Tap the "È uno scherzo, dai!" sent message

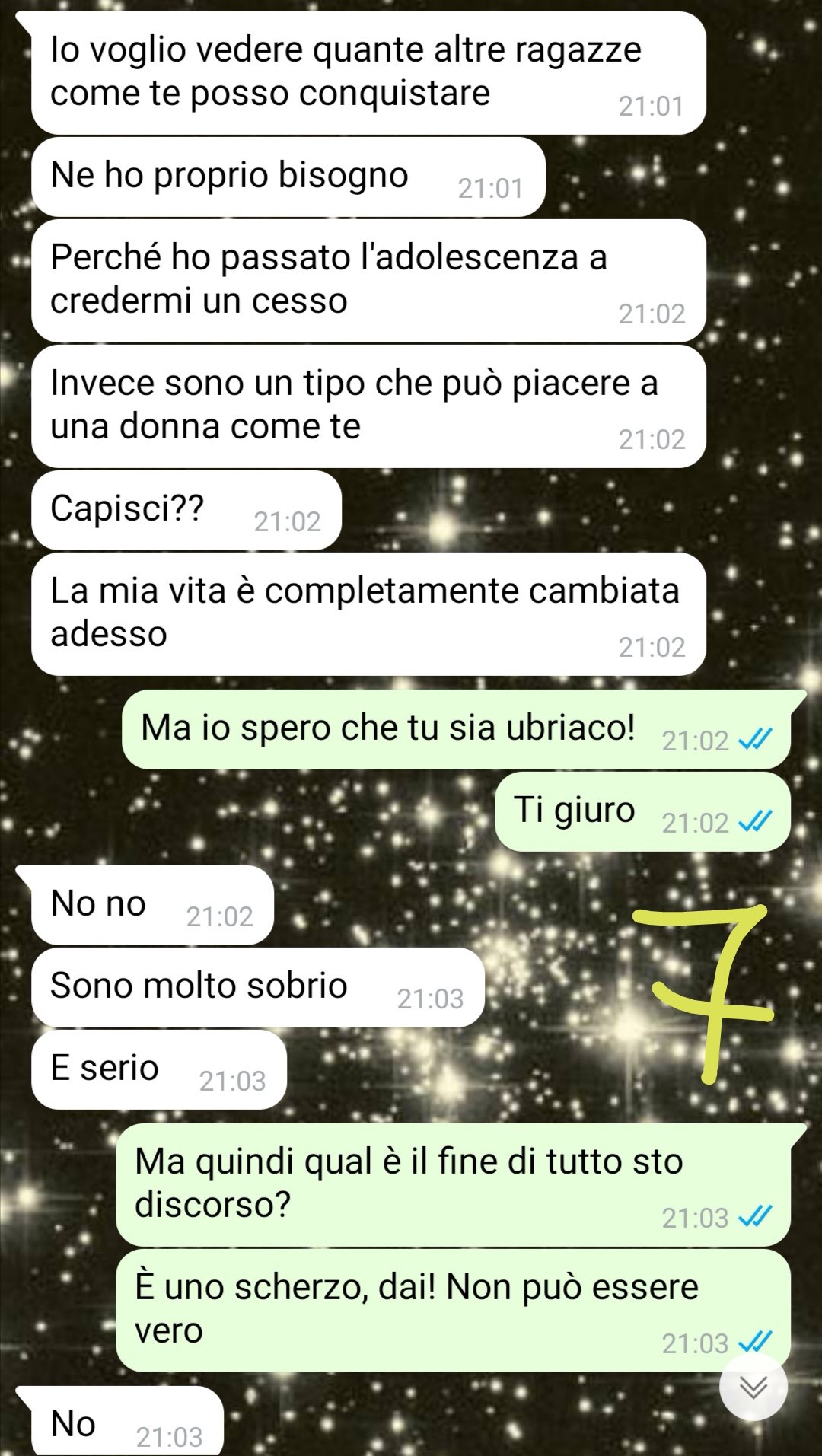point(453,1311)
